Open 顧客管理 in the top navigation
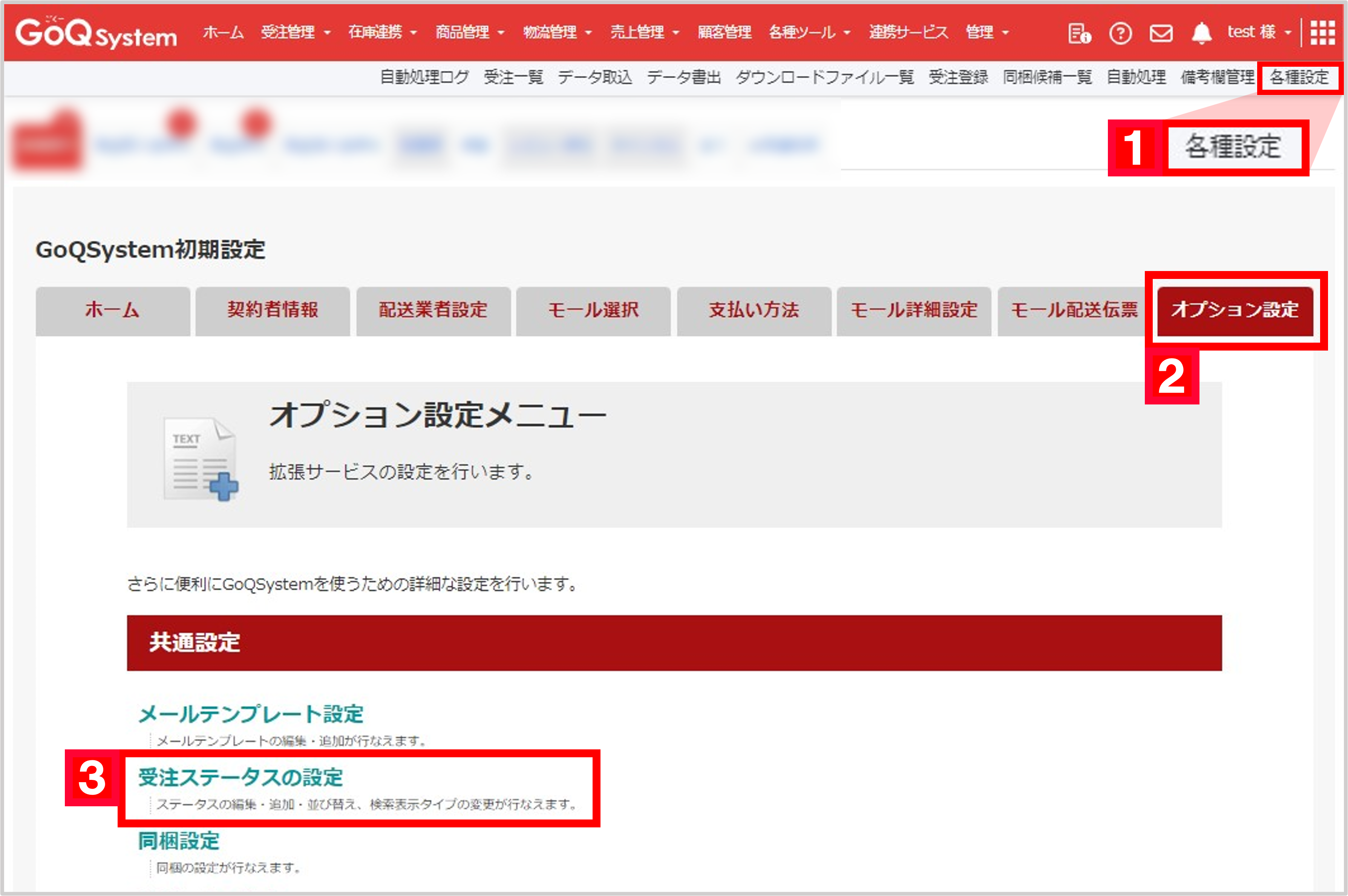The image size is (1348, 896). pyautogui.click(x=724, y=32)
